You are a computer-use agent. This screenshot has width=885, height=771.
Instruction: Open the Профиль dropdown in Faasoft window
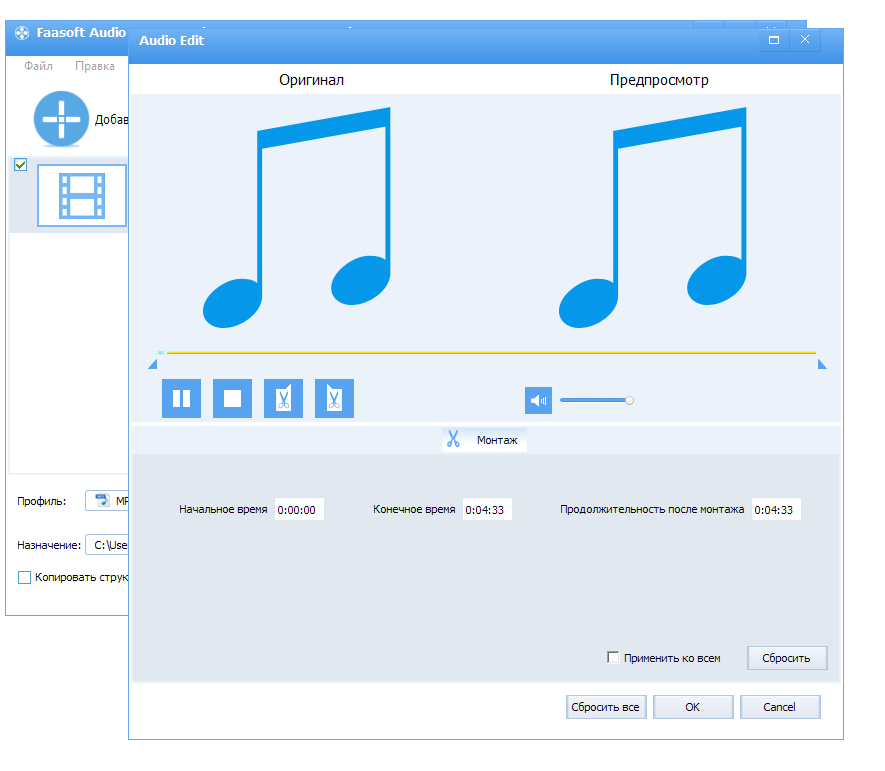[107, 501]
